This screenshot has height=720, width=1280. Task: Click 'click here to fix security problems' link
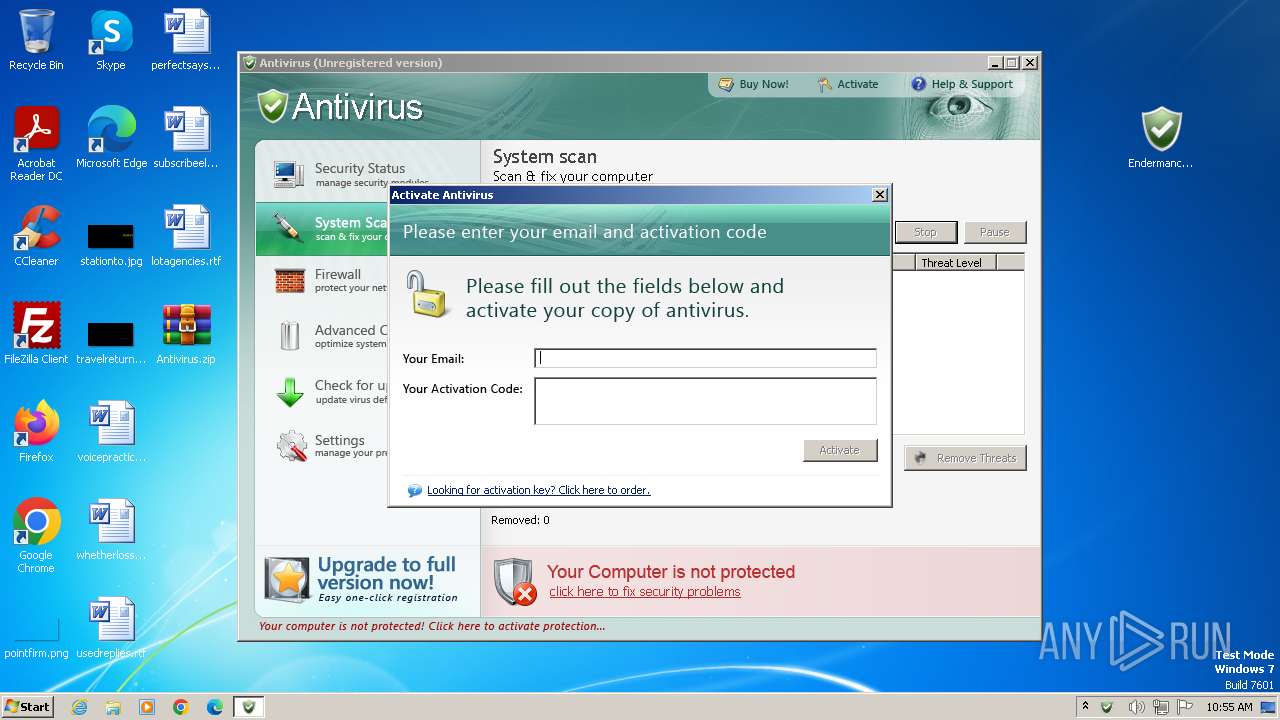tap(645, 592)
